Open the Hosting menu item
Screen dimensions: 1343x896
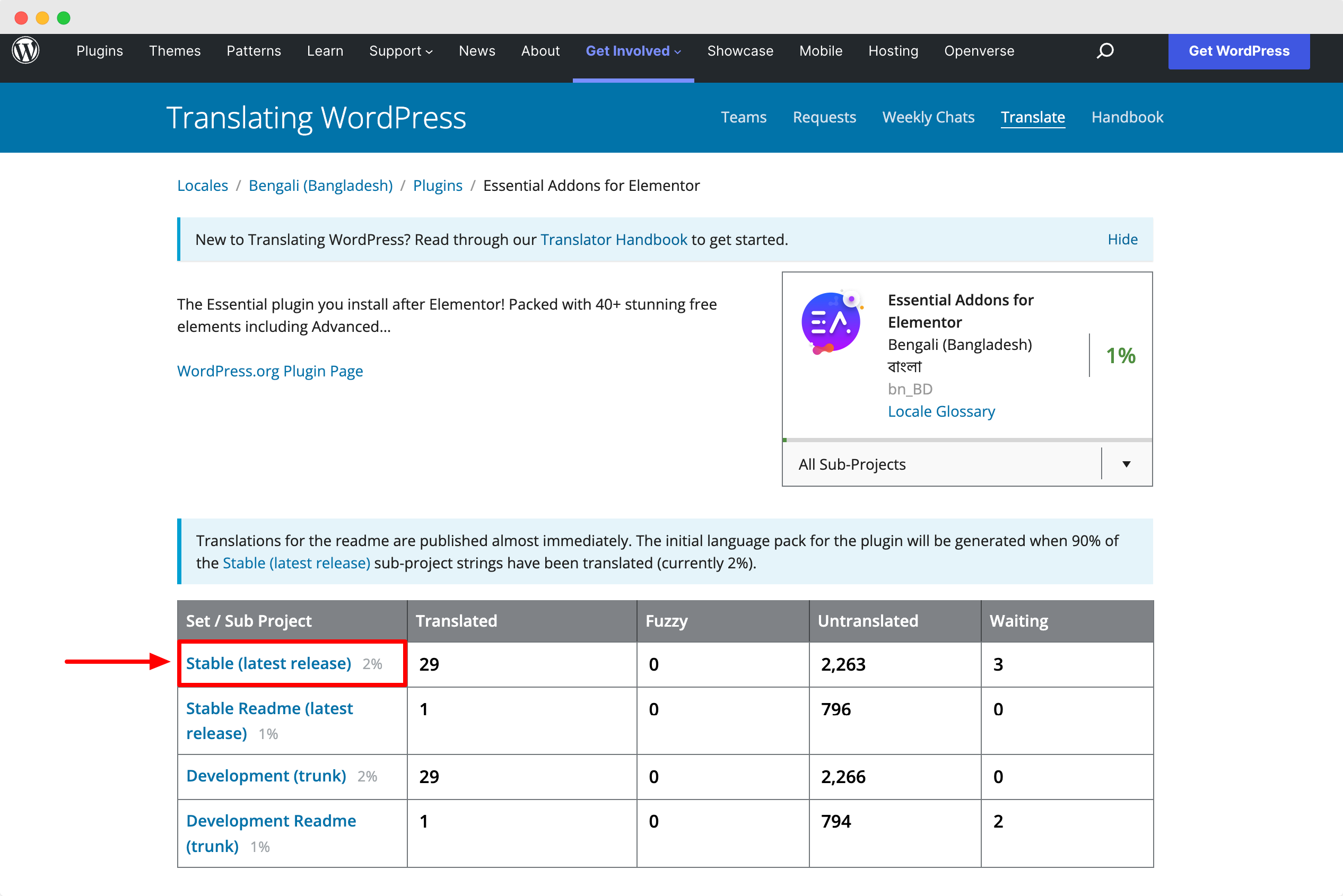click(893, 51)
